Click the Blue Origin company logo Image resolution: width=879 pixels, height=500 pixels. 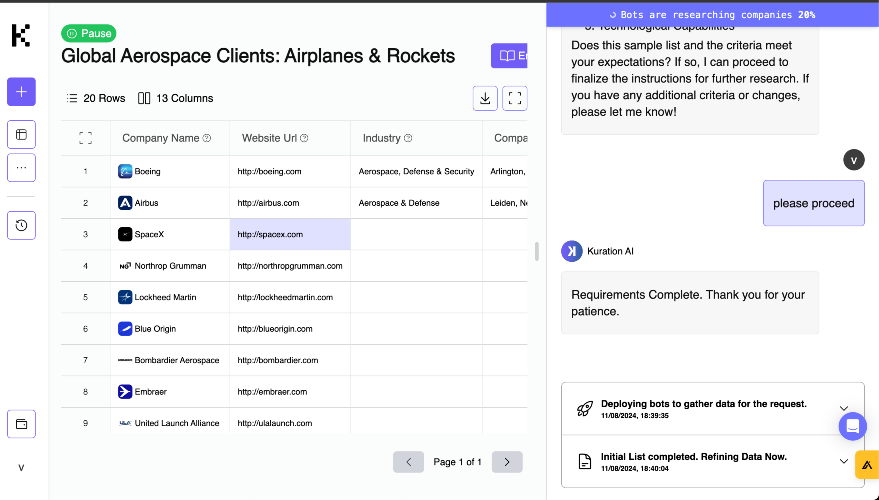(125, 328)
